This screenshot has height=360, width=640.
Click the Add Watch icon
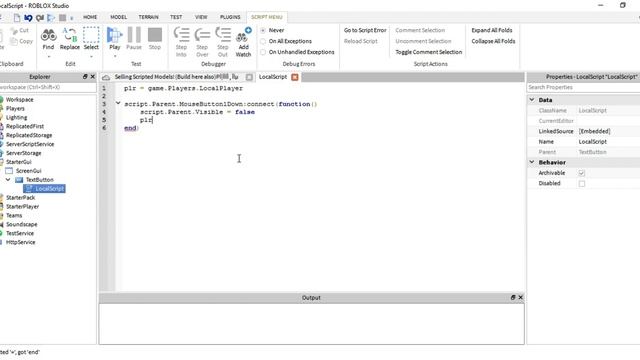point(244,35)
